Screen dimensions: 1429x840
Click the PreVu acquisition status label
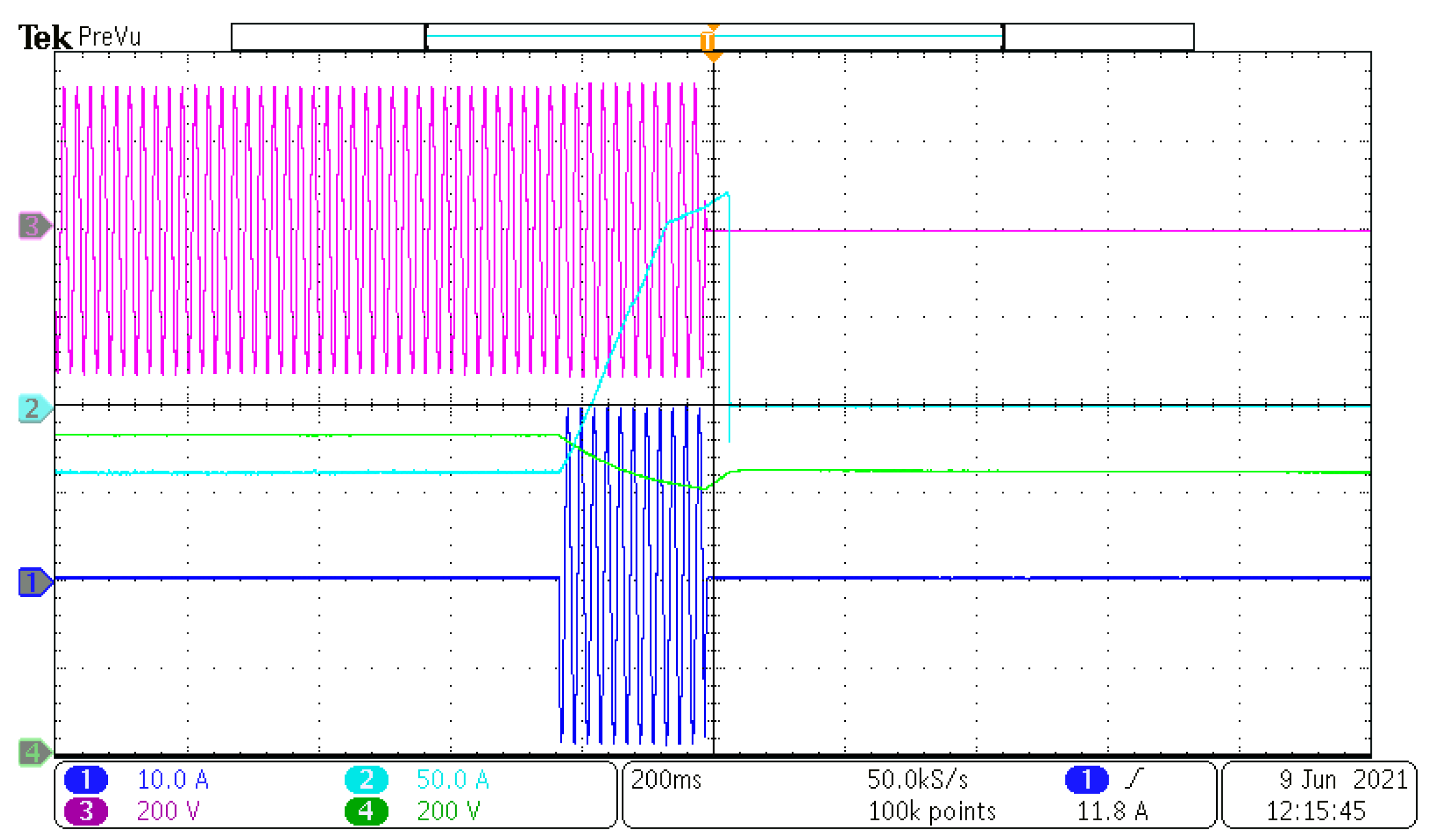pyautogui.click(x=110, y=37)
